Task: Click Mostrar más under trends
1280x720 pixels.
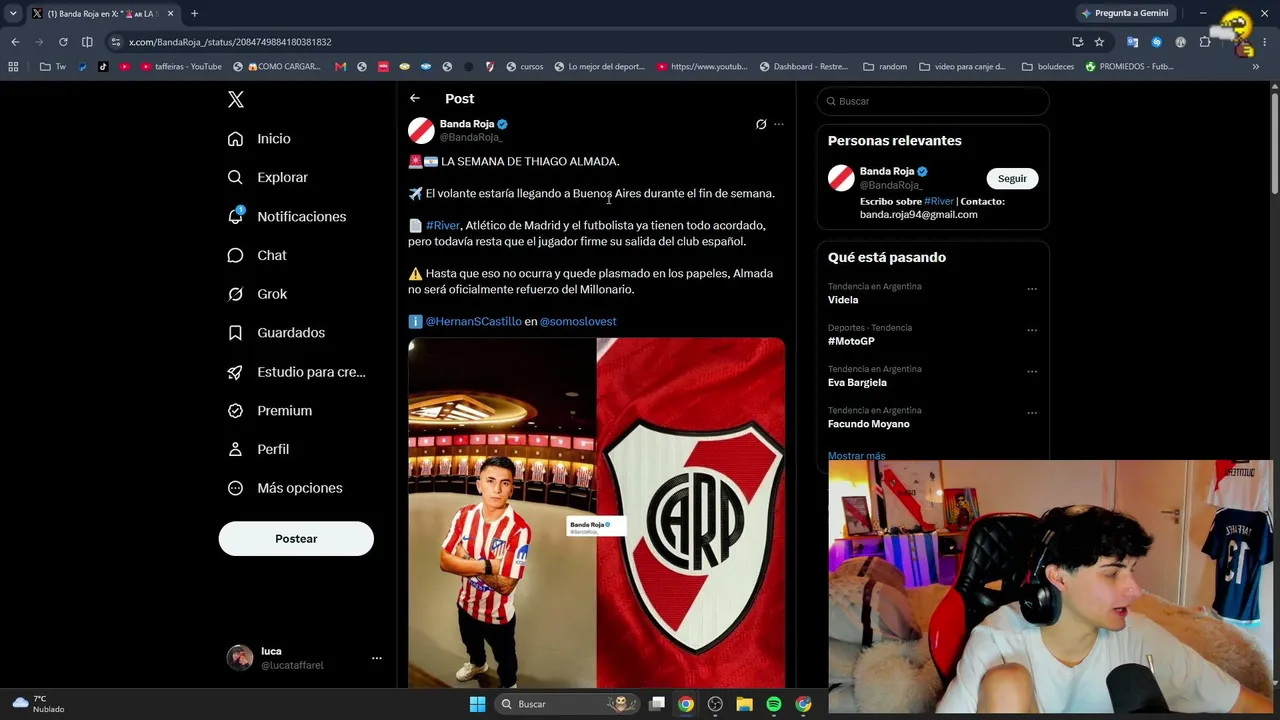Action: click(857, 456)
